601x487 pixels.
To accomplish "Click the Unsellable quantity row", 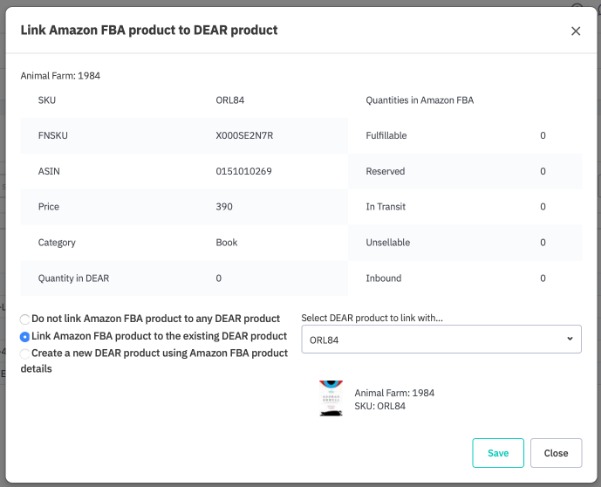I will [x=465, y=242].
